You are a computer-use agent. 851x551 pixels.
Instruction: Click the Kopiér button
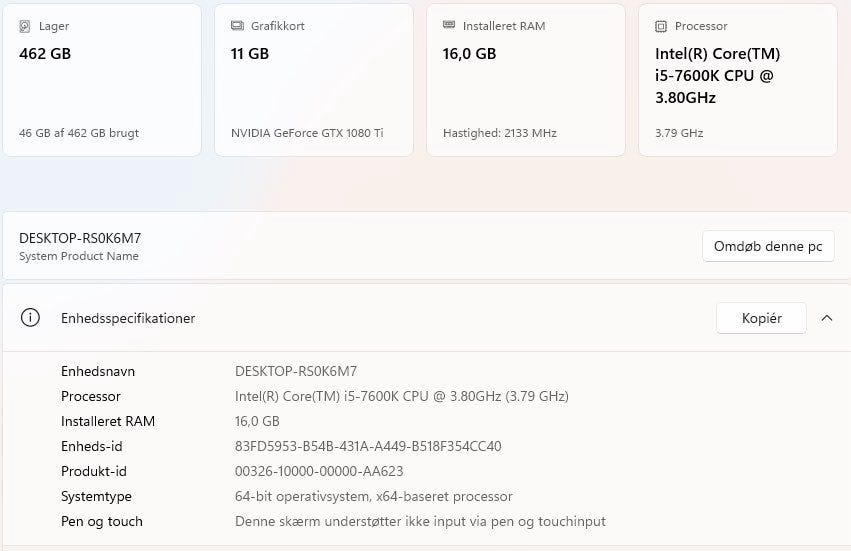pyautogui.click(x=761, y=318)
